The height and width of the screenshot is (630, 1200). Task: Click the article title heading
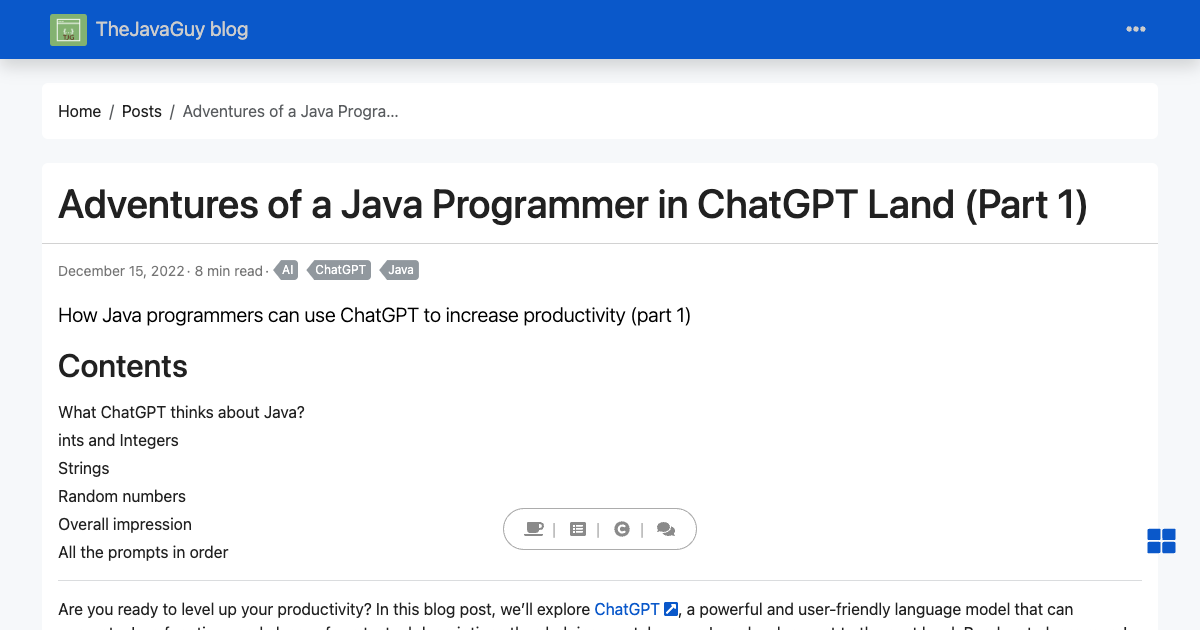click(573, 204)
